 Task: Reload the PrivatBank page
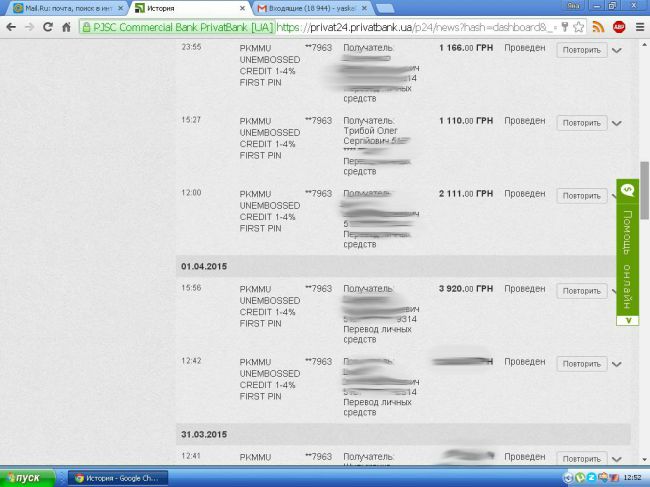click(46, 27)
